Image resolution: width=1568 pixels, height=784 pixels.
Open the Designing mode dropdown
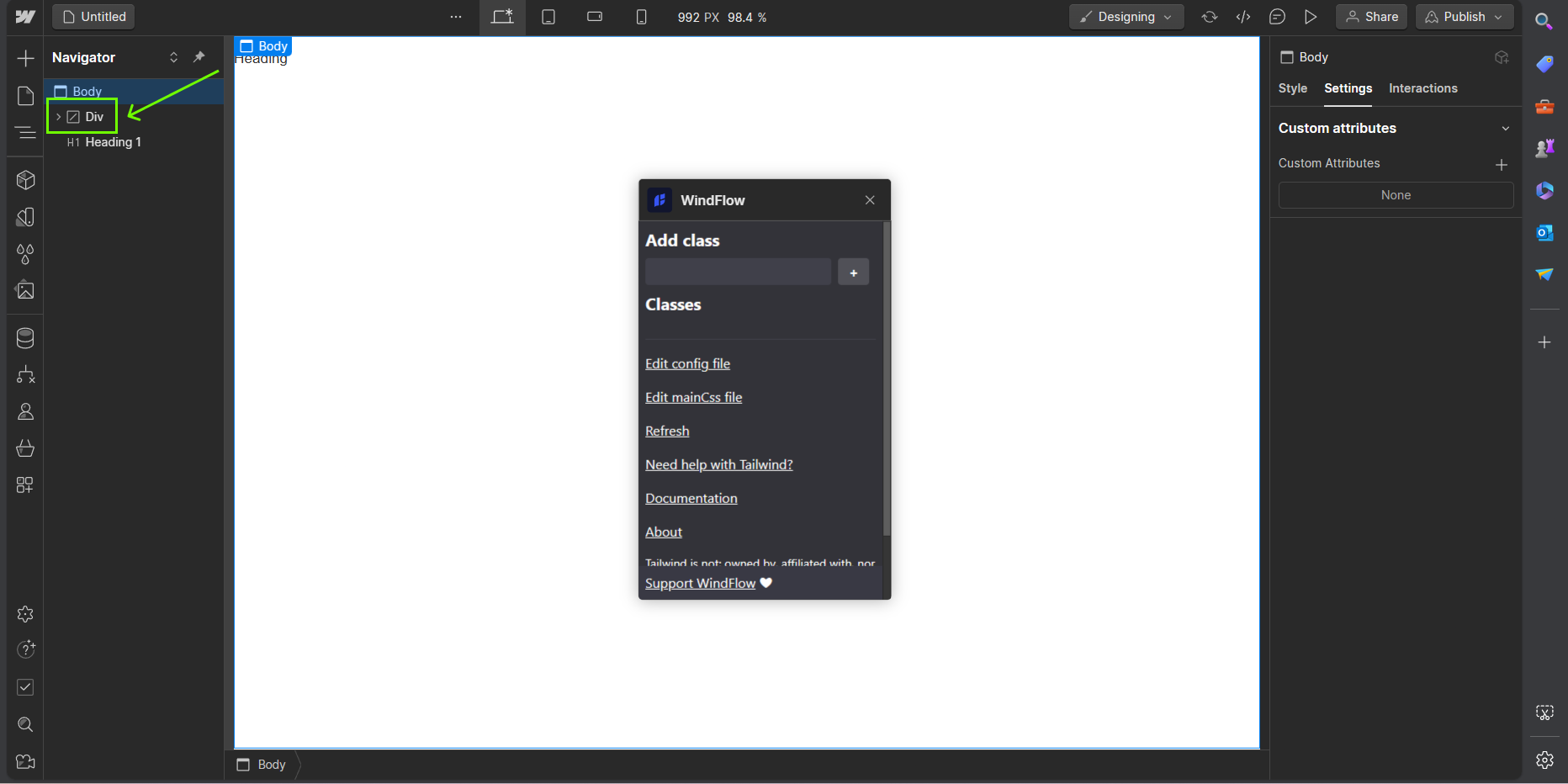[1126, 17]
